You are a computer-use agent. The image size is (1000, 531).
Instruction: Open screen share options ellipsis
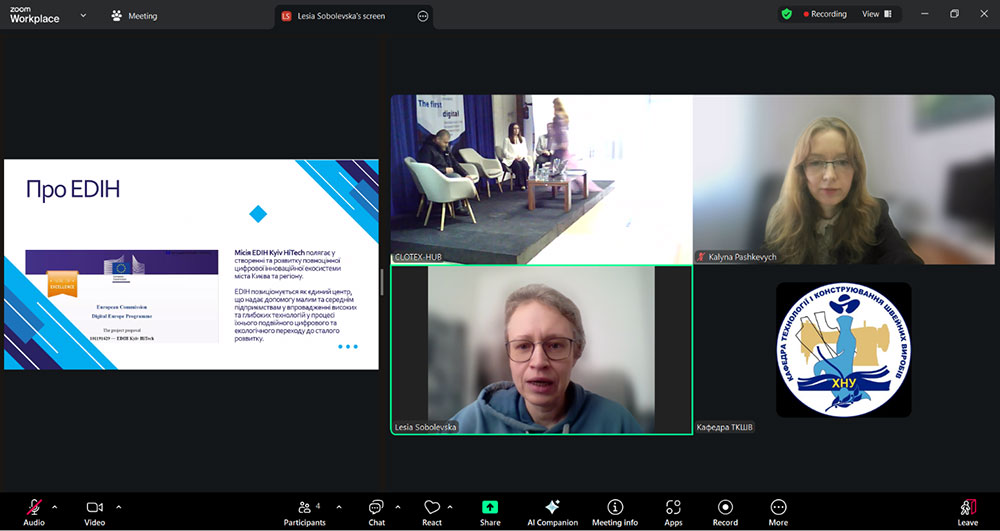423,16
